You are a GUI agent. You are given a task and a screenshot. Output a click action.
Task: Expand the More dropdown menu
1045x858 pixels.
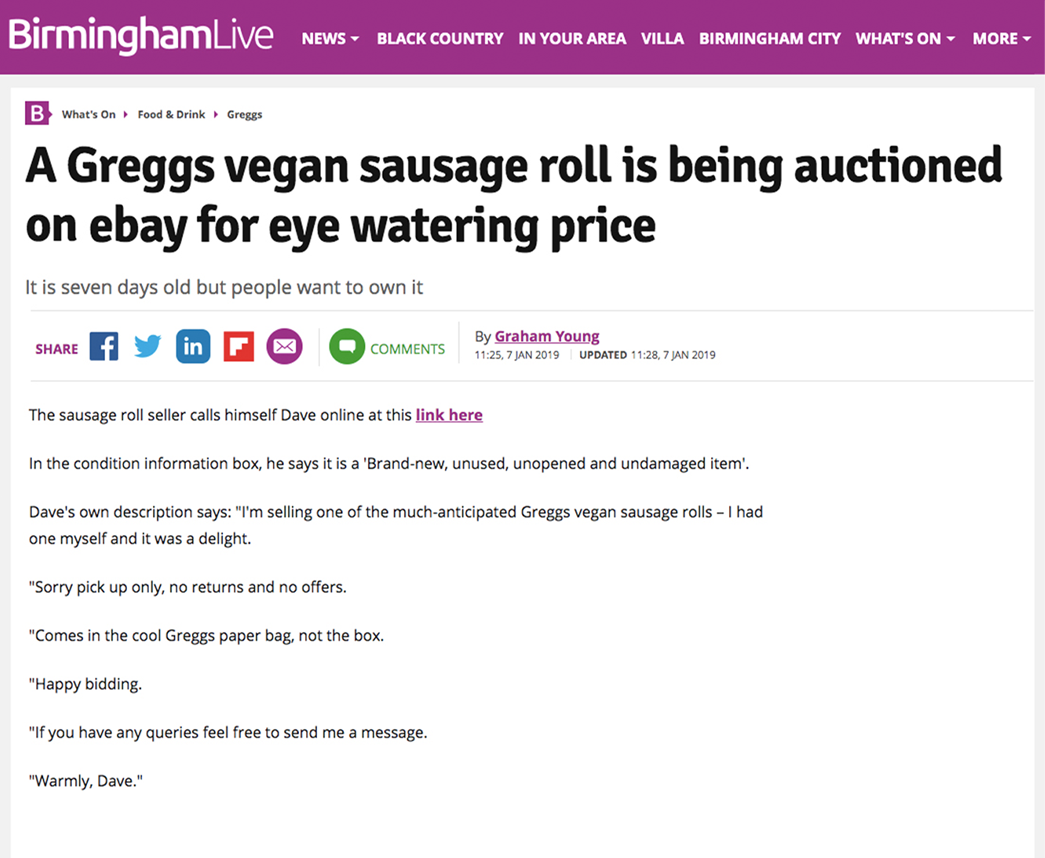[1001, 38]
